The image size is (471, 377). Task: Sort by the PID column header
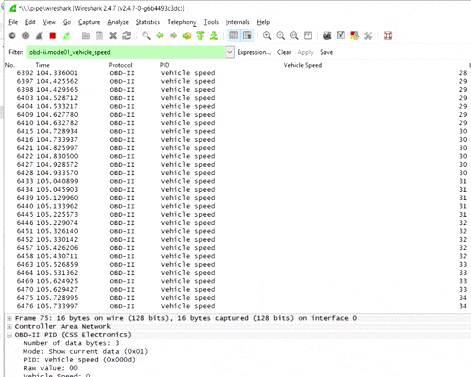(x=164, y=65)
